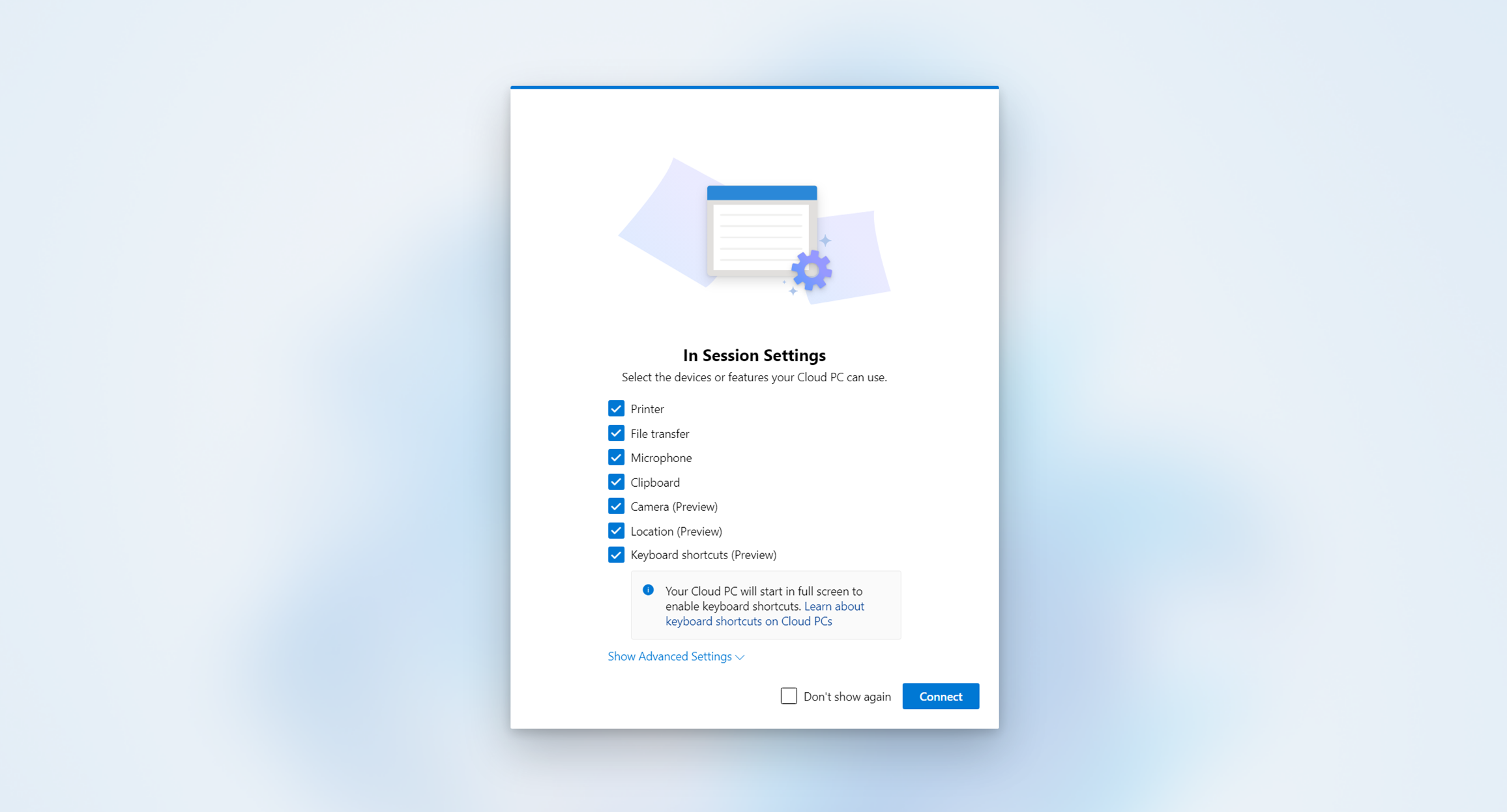Click the Clipboard icon
The height and width of the screenshot is (812, 1507).
point(616,481)
